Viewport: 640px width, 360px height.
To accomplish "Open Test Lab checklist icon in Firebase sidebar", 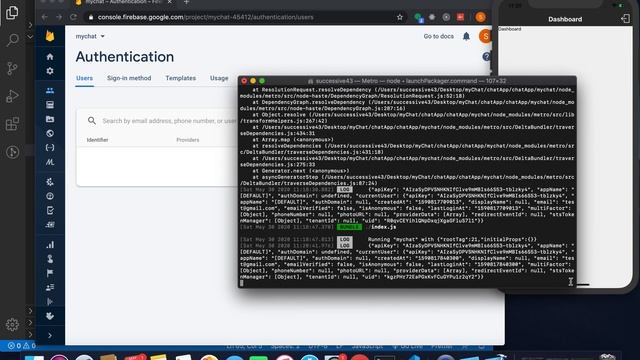I will tap(50, 211).
